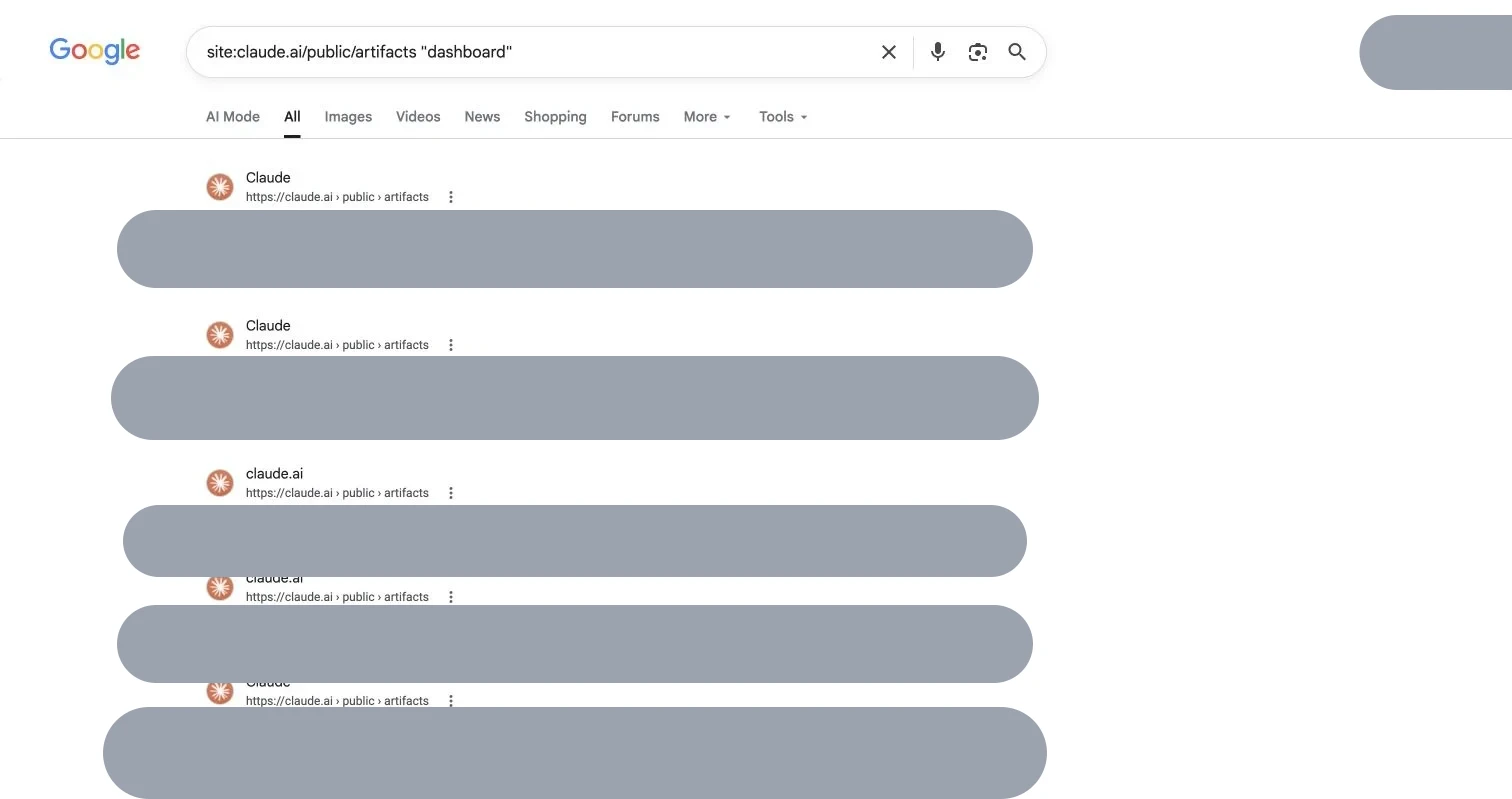Switch to AI Mode tab

point(233,117)
